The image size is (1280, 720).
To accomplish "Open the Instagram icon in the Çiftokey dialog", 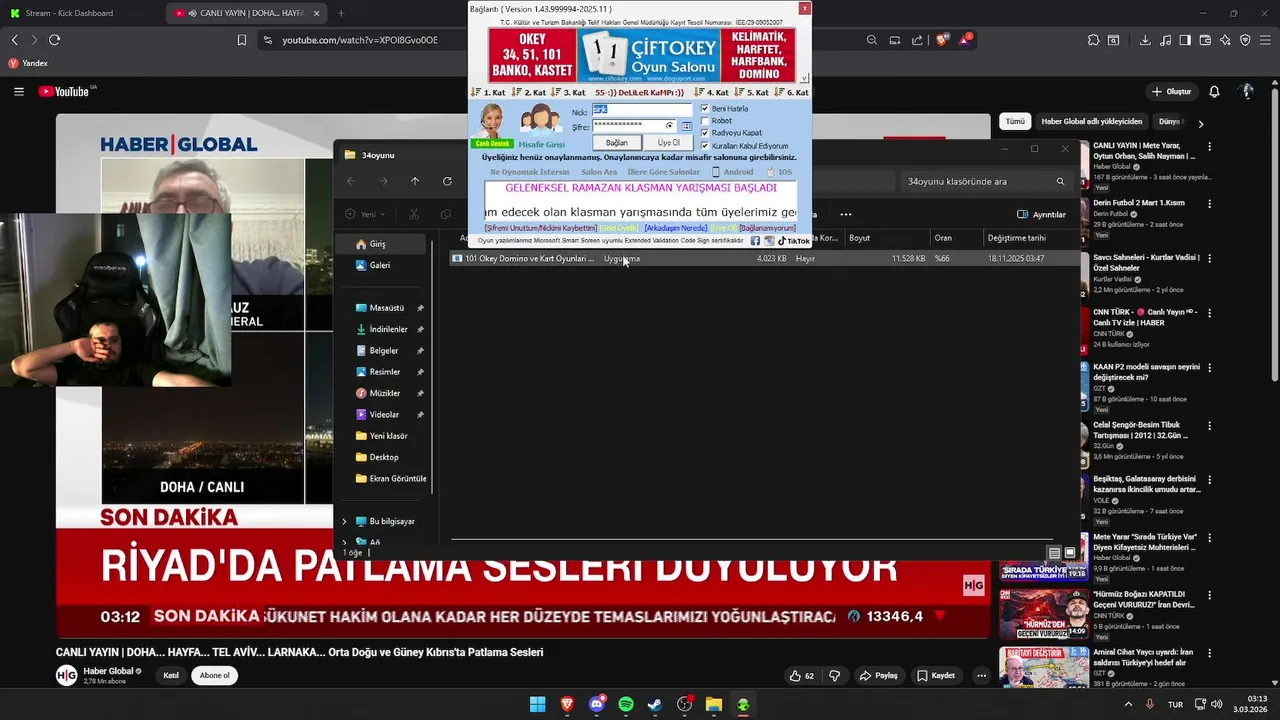I will [769, 241].
